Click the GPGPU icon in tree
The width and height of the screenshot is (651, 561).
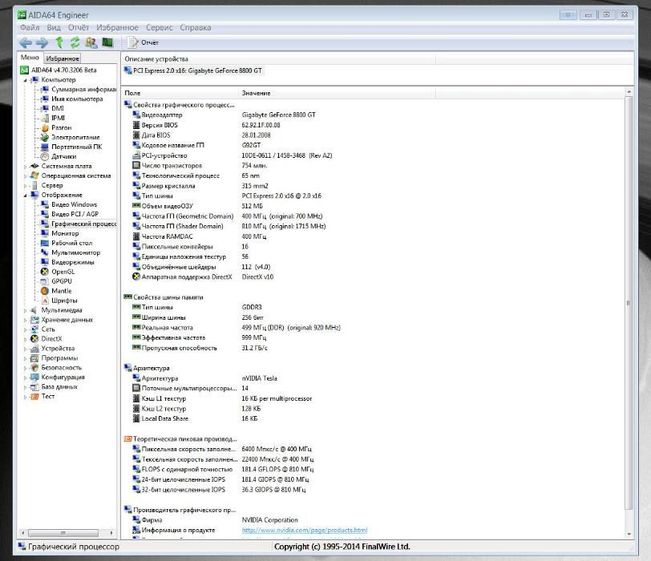point(45,281)
